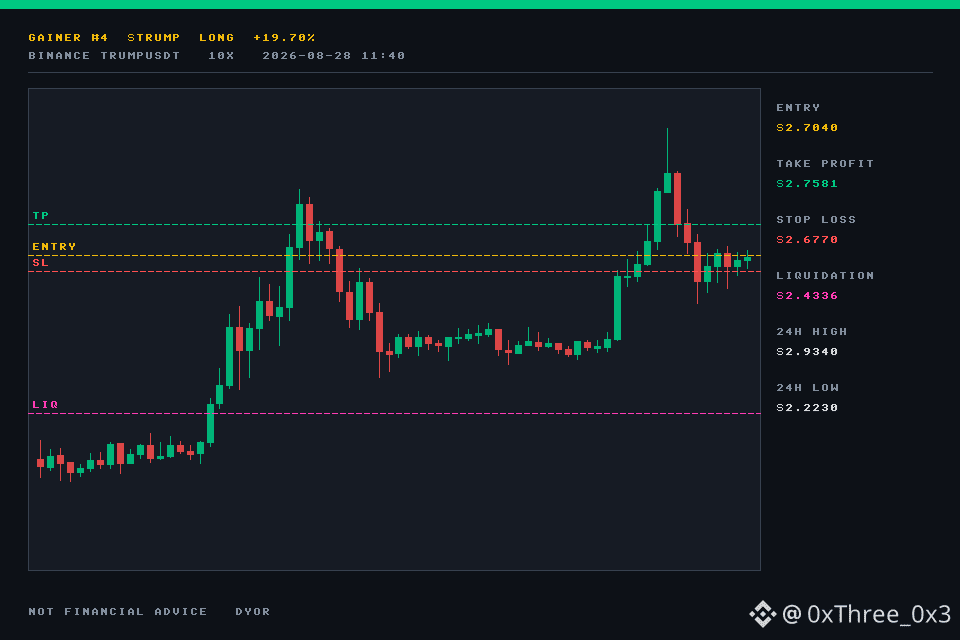Click the 'TP' line label on chart
960x640 pixels.
[x=40, y=216]
